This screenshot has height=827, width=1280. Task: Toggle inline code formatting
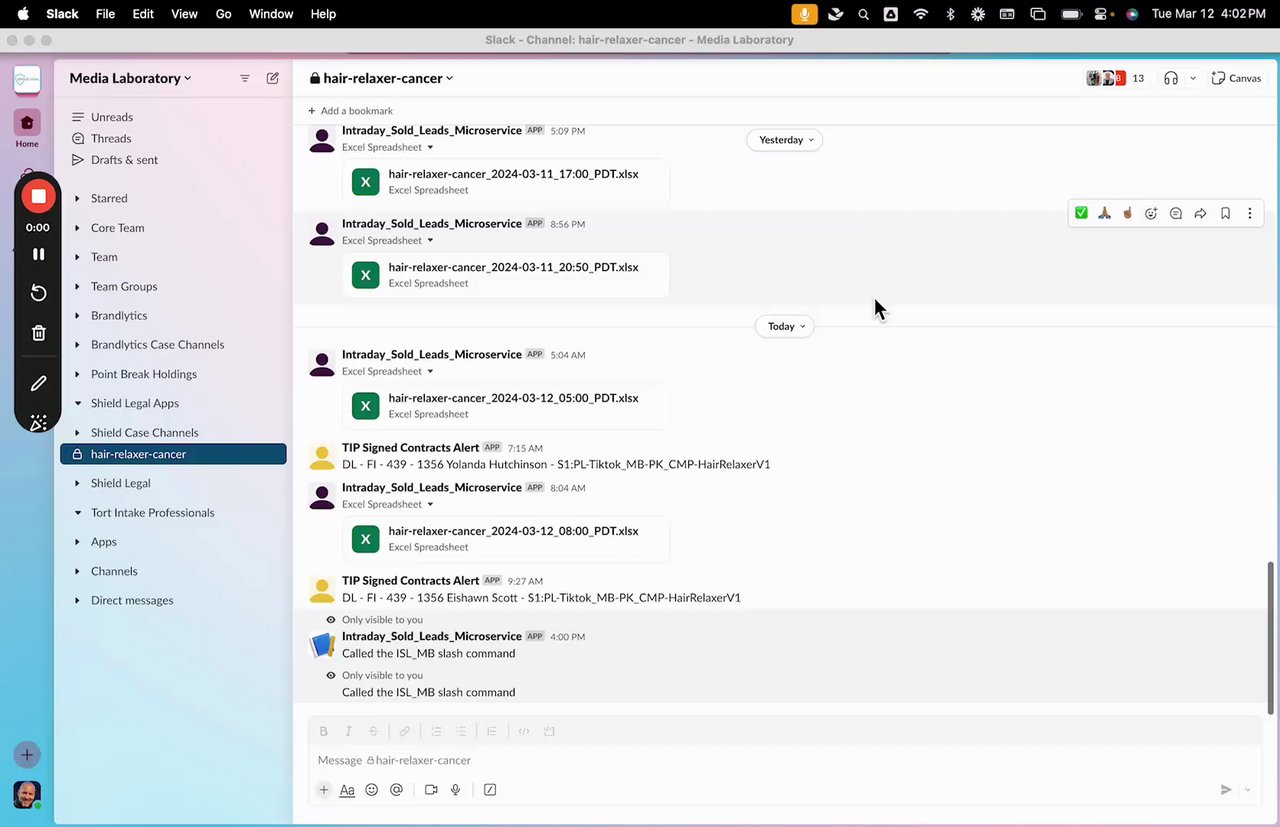coord(523,731)
